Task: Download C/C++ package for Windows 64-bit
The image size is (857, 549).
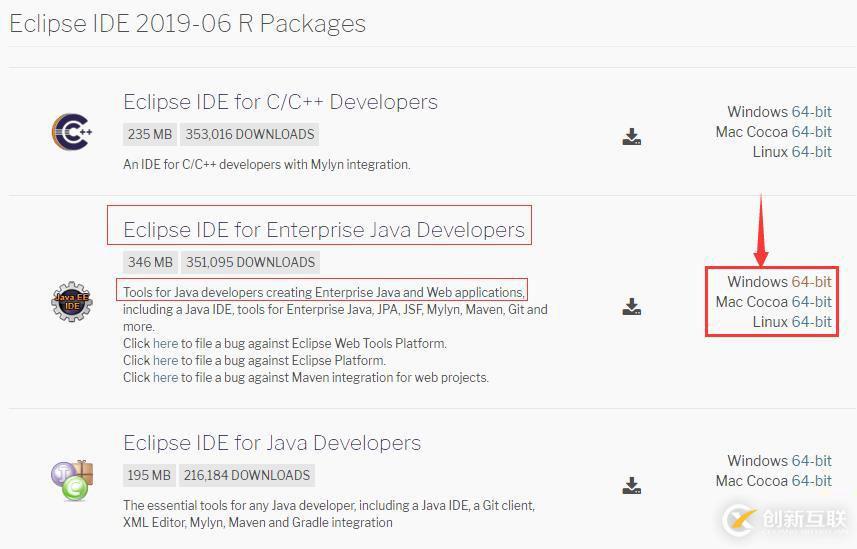Action: click(x=811, y=112)
